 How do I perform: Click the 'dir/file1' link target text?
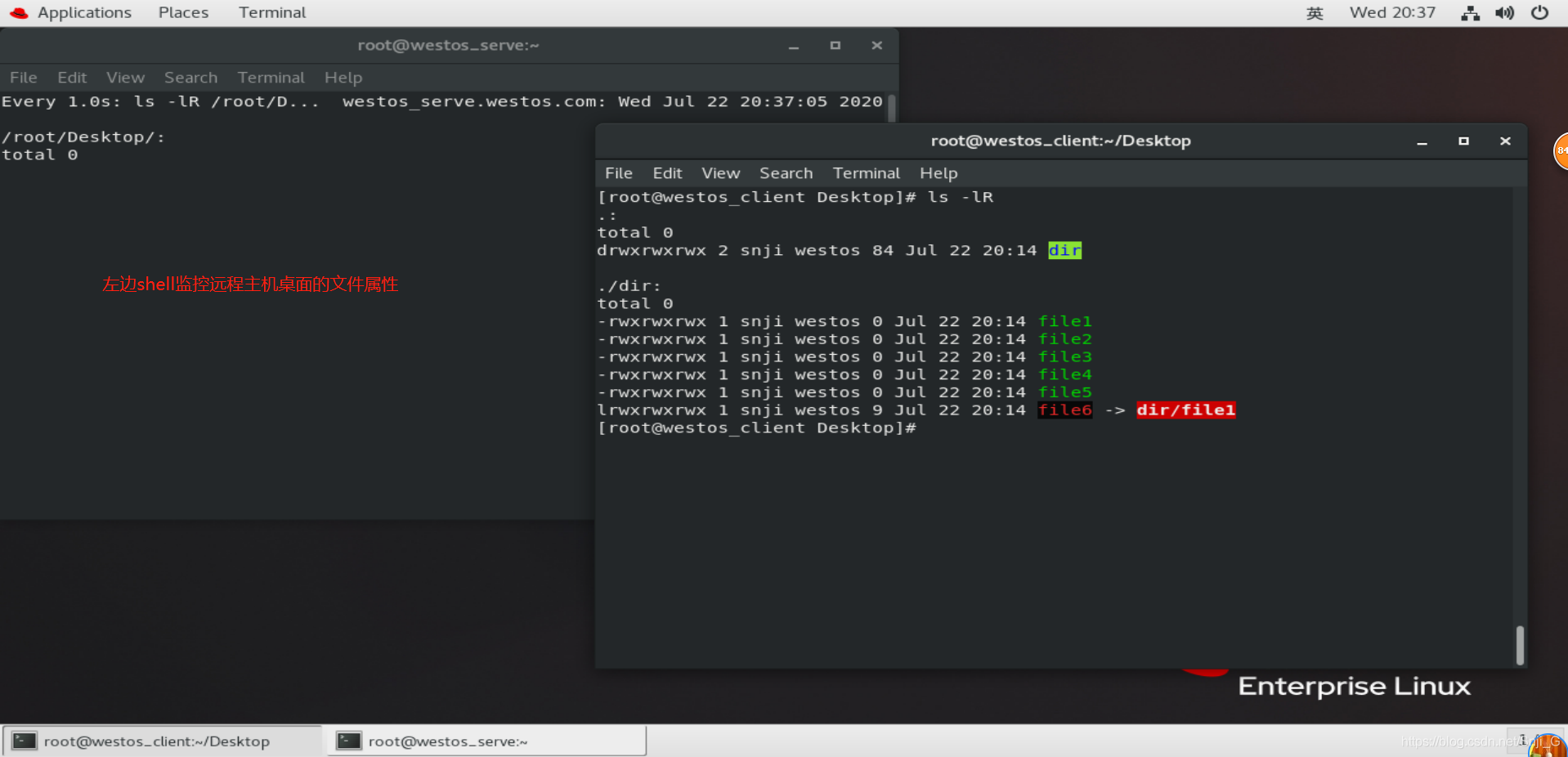click(x=1185, y=410)
